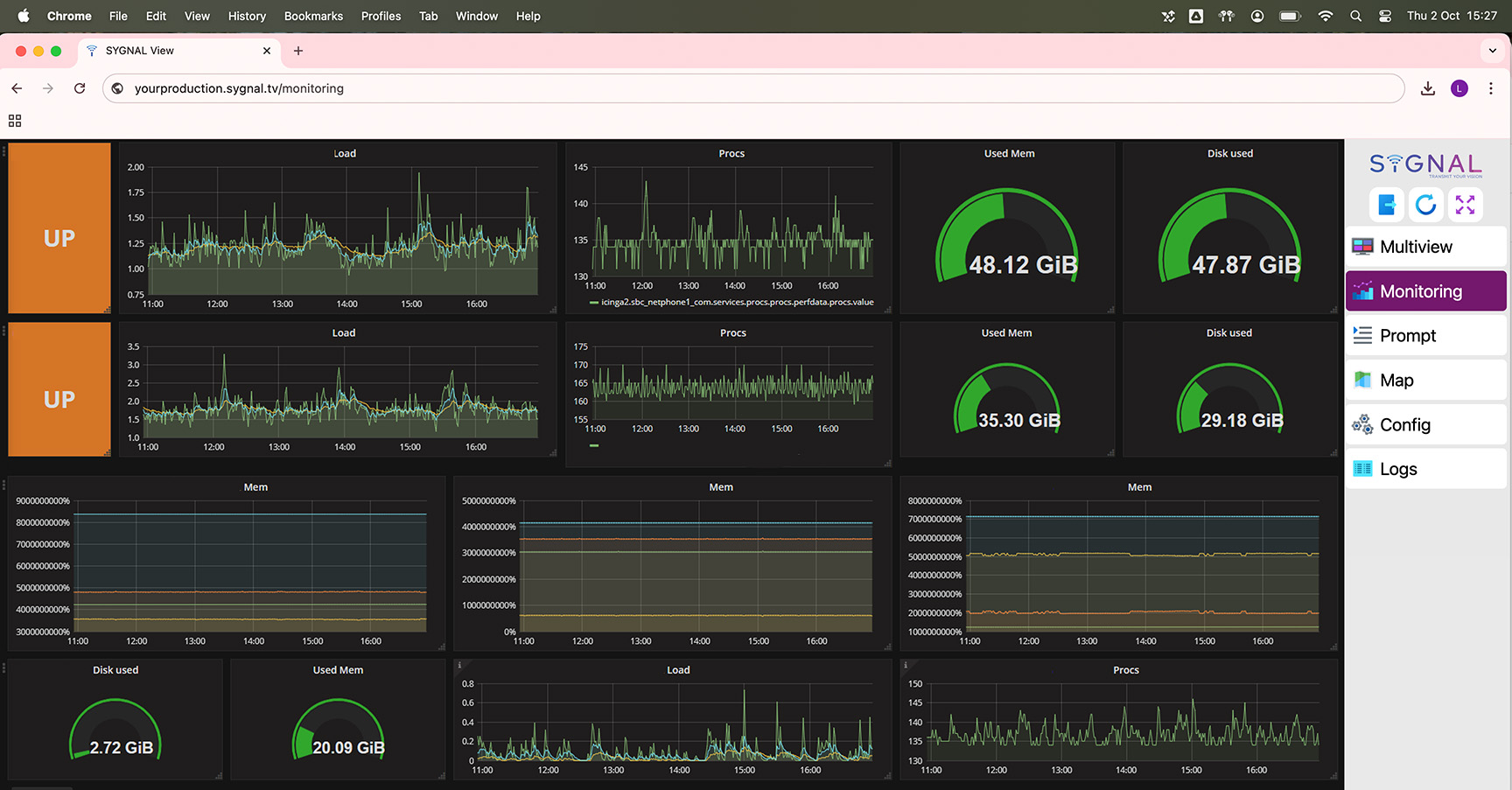
Task: Reload the page with browser reload button
Action: [80, 88]
